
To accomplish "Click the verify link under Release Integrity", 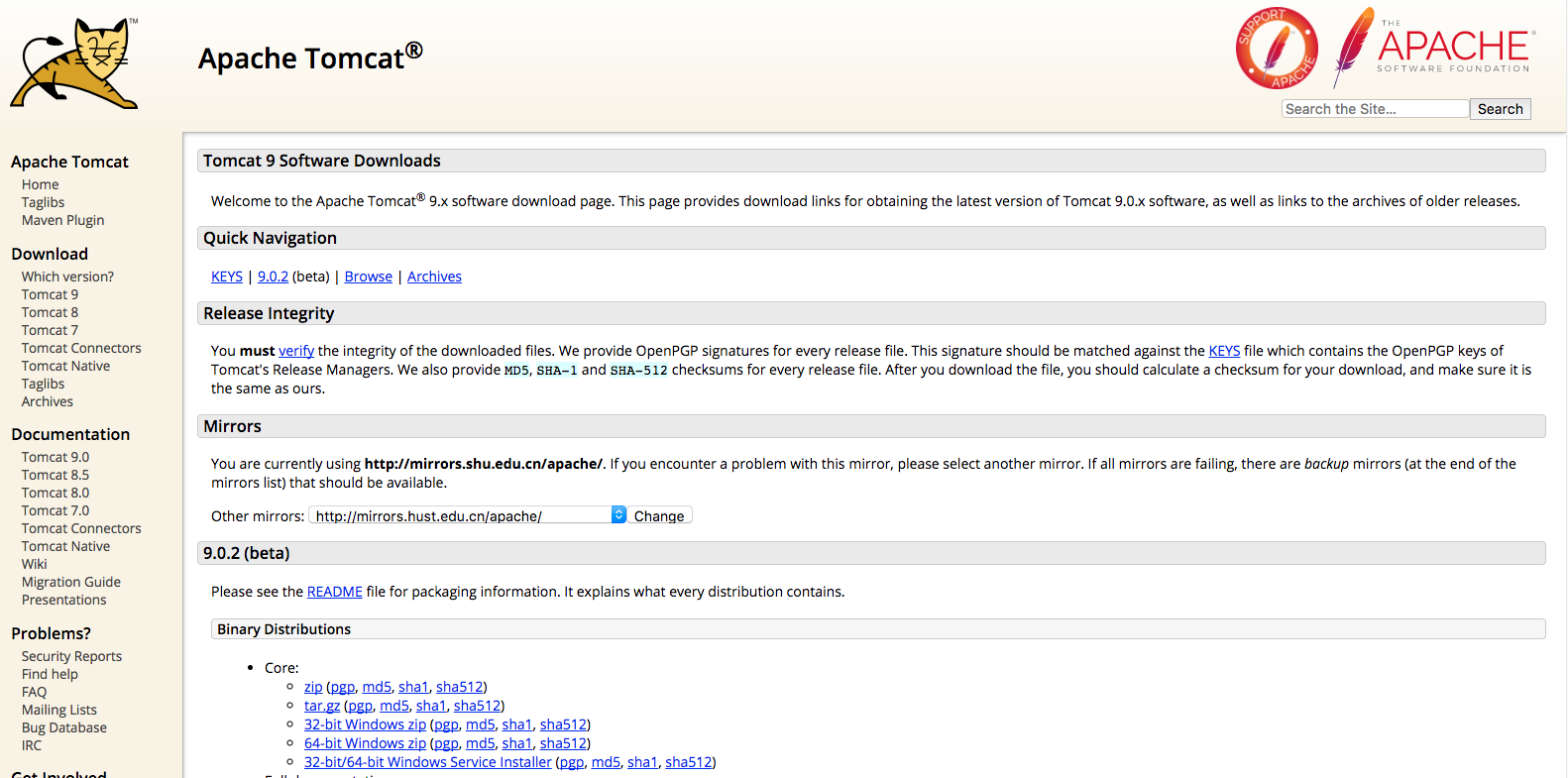I will [x=296, y=351].
